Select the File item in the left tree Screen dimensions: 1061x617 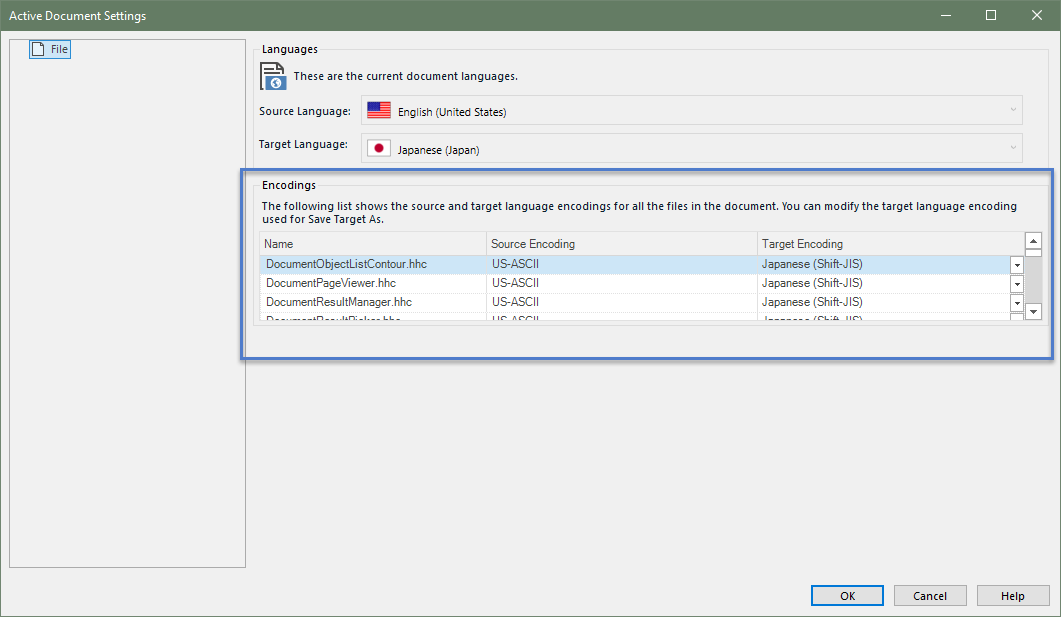click(x=50, y=49)
